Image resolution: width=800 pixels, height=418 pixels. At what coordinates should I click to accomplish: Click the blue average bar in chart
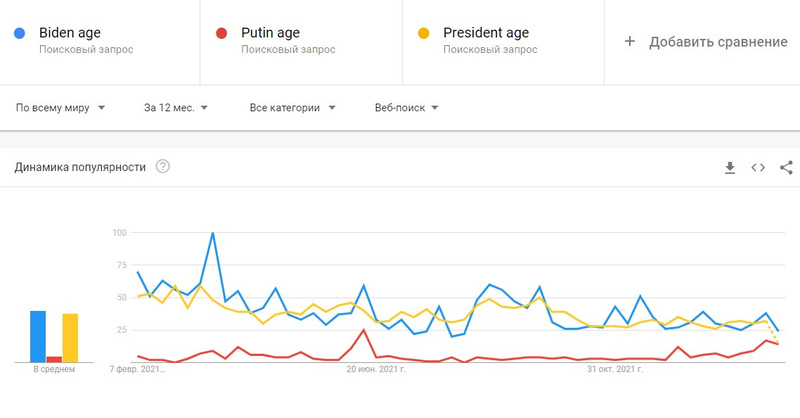[x=38, y=336]
